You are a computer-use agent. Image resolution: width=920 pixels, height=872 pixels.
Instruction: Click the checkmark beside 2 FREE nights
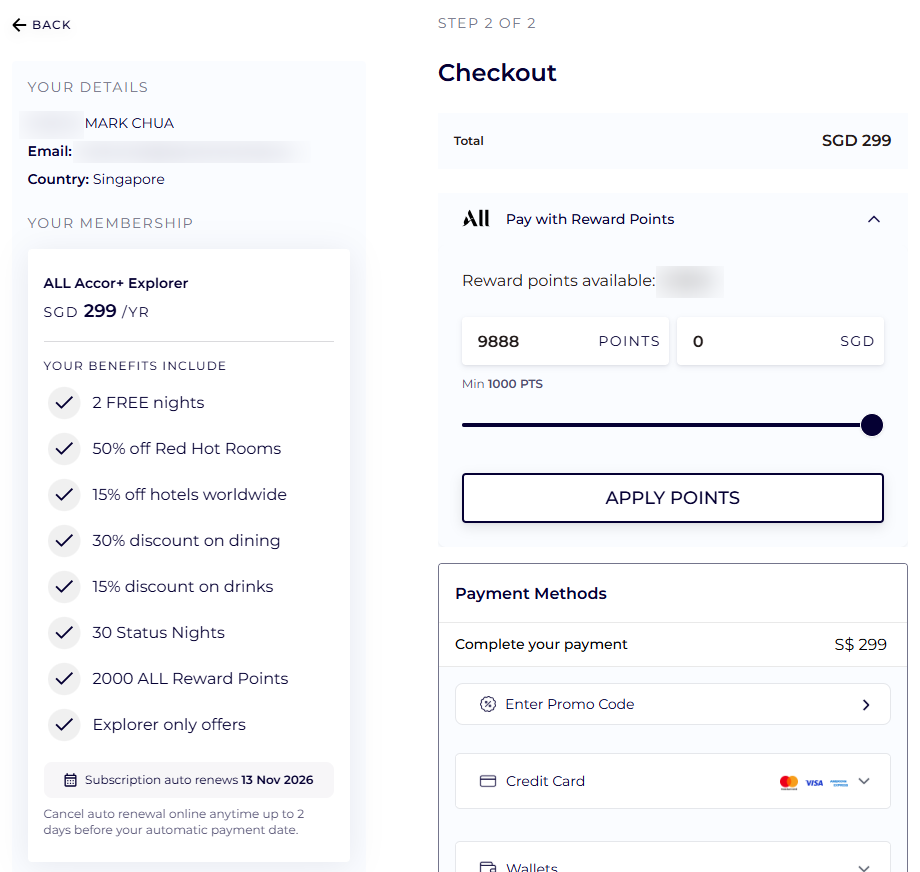pos(65,403)
